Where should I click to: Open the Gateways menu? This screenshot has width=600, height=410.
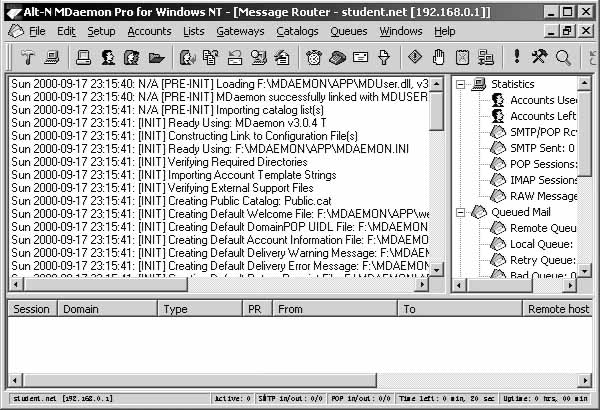[x=240, y=31]
